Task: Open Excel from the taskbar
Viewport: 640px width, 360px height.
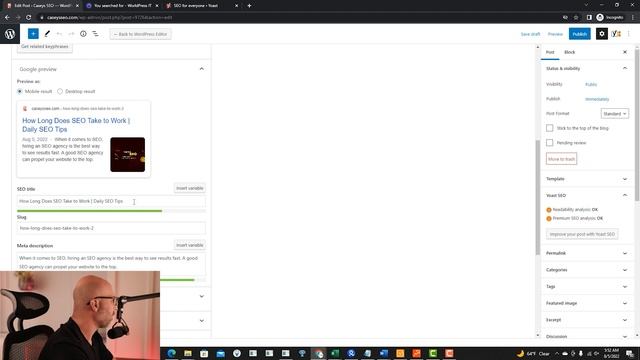Action: (x=335, y=353)
